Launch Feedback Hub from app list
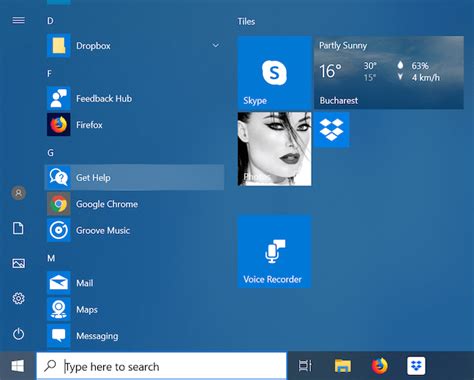This screenshot has width=474, height=380. coord(134,98)
